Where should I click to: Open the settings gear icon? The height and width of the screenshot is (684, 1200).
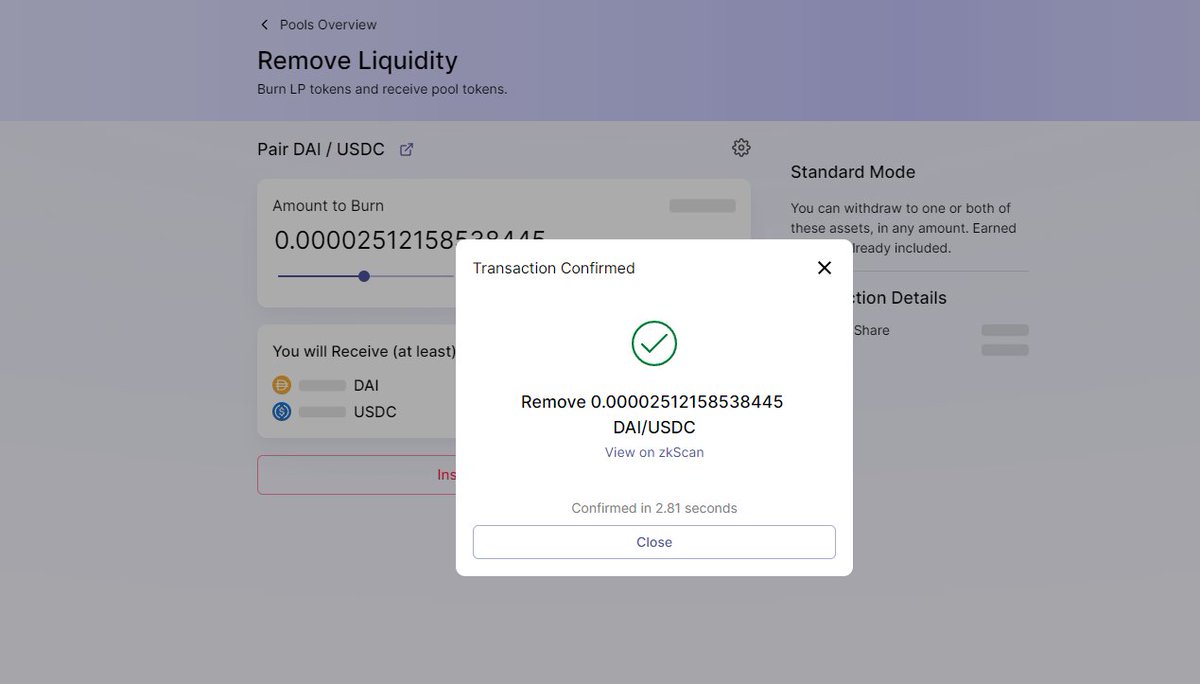coord(741,148)
